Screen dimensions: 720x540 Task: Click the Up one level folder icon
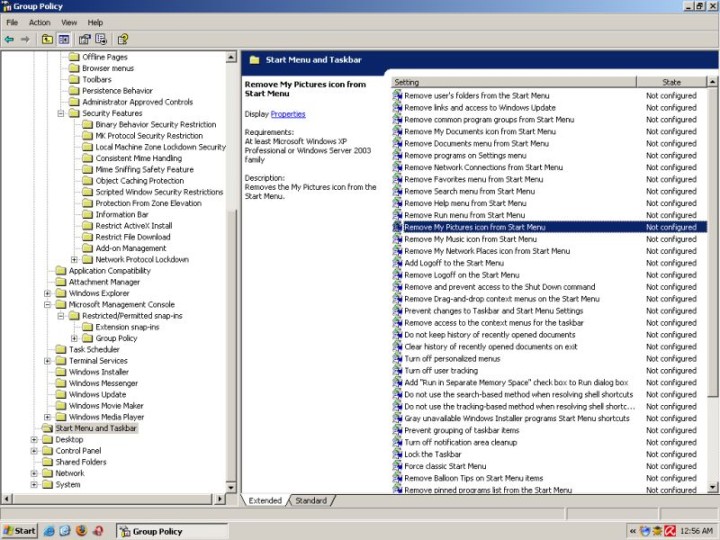coord(47,39)
